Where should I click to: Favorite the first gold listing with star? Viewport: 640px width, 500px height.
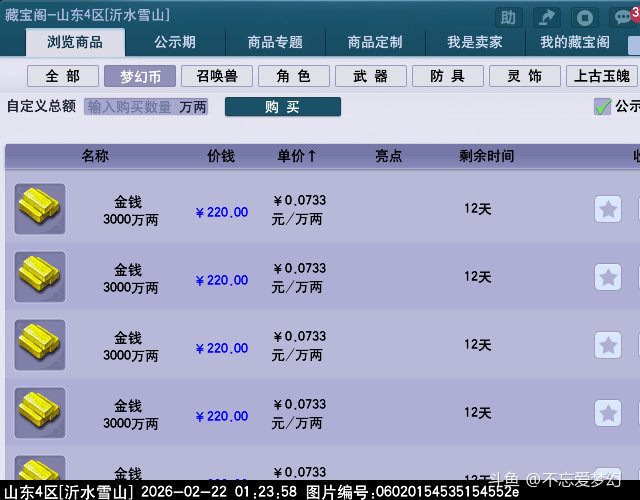click(x=608, y=209)
